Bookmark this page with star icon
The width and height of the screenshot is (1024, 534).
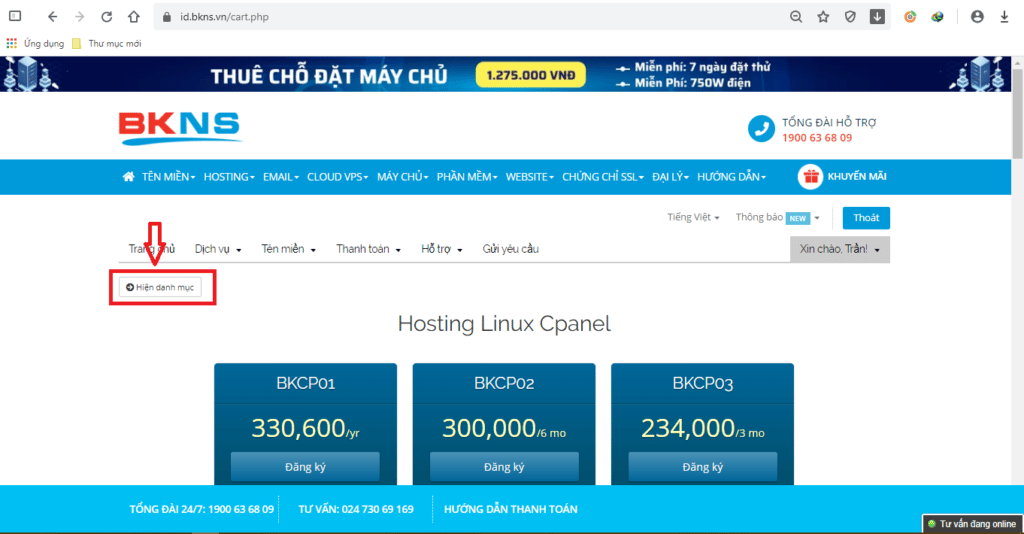tap(823, 17)
